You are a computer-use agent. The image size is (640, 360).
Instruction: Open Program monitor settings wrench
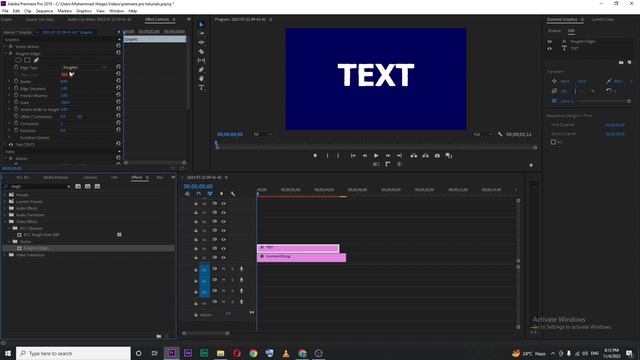coord(500,134)
